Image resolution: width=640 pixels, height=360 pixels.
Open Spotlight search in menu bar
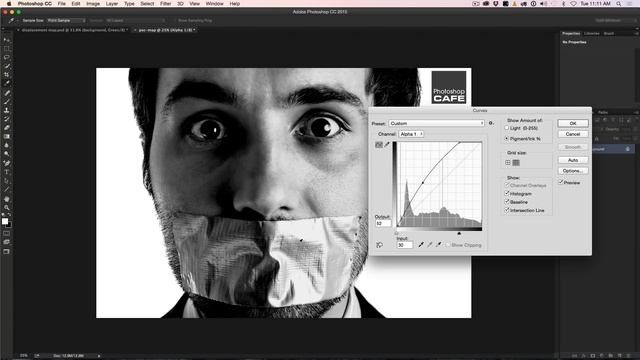(x=618, y=4)
